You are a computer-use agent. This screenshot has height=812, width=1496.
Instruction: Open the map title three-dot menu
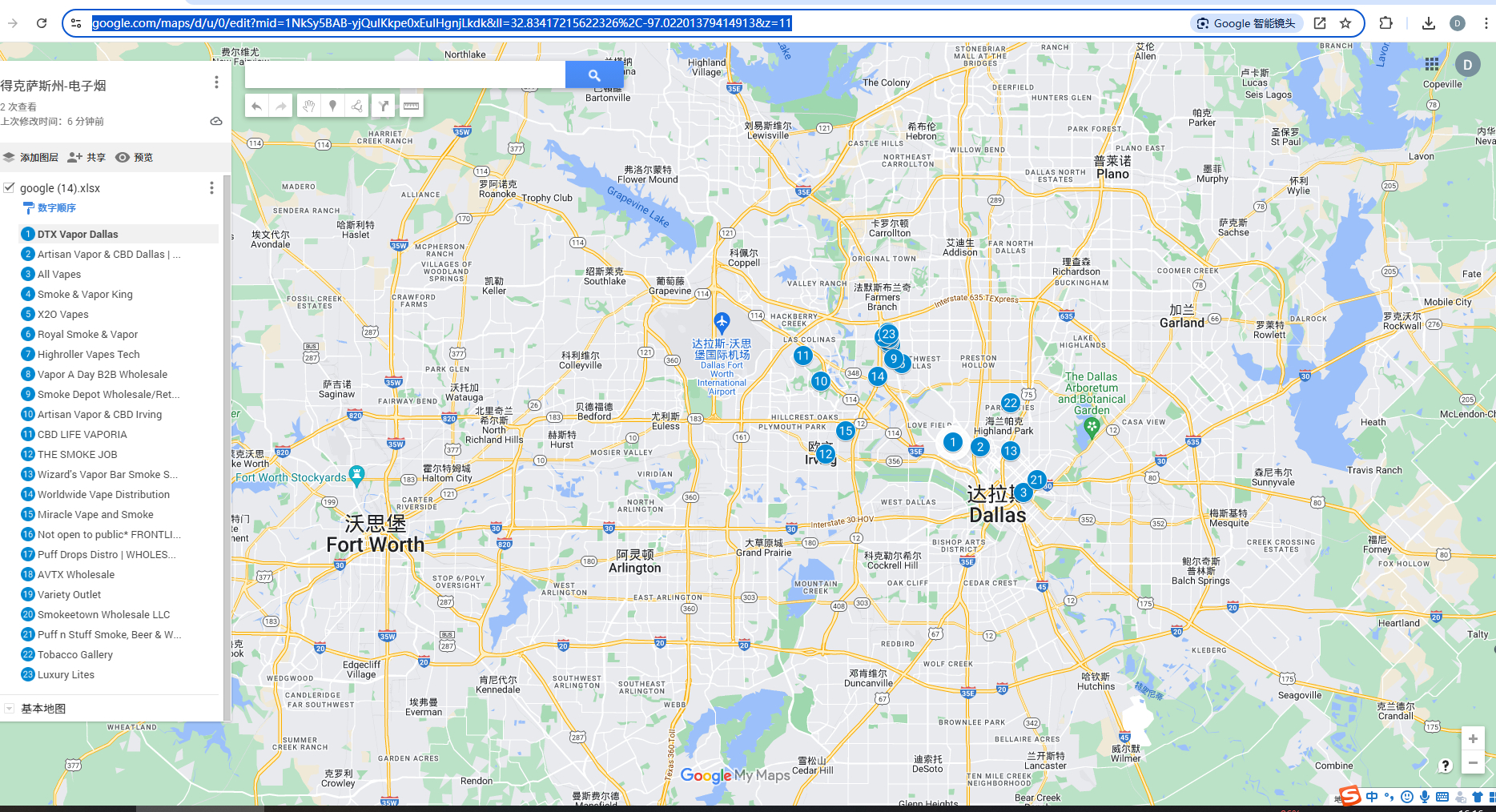[216, 82]
